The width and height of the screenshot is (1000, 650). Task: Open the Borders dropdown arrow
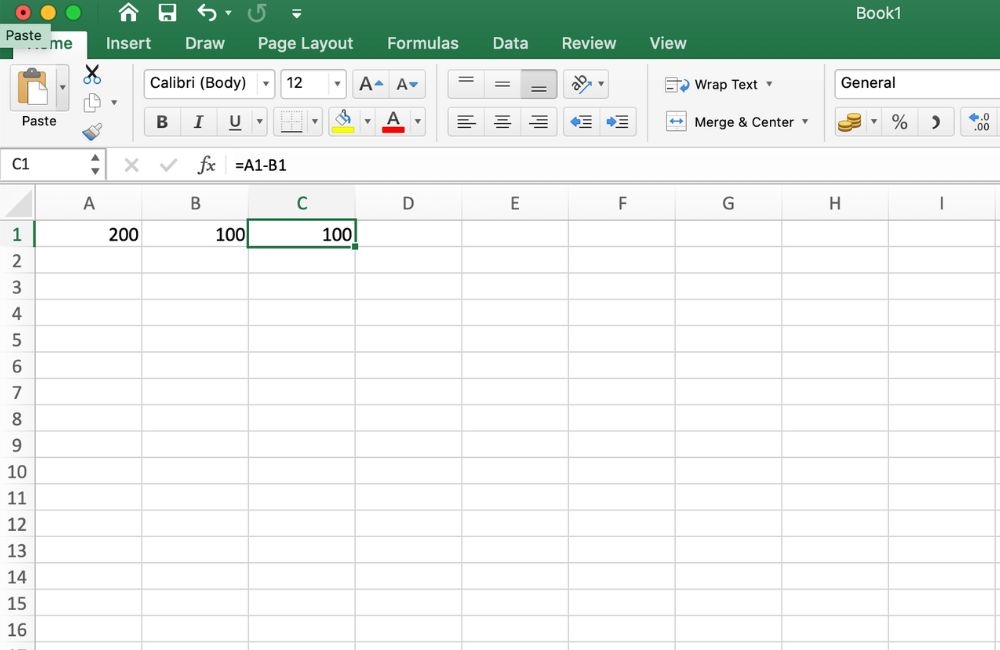(x=315, y=122)
